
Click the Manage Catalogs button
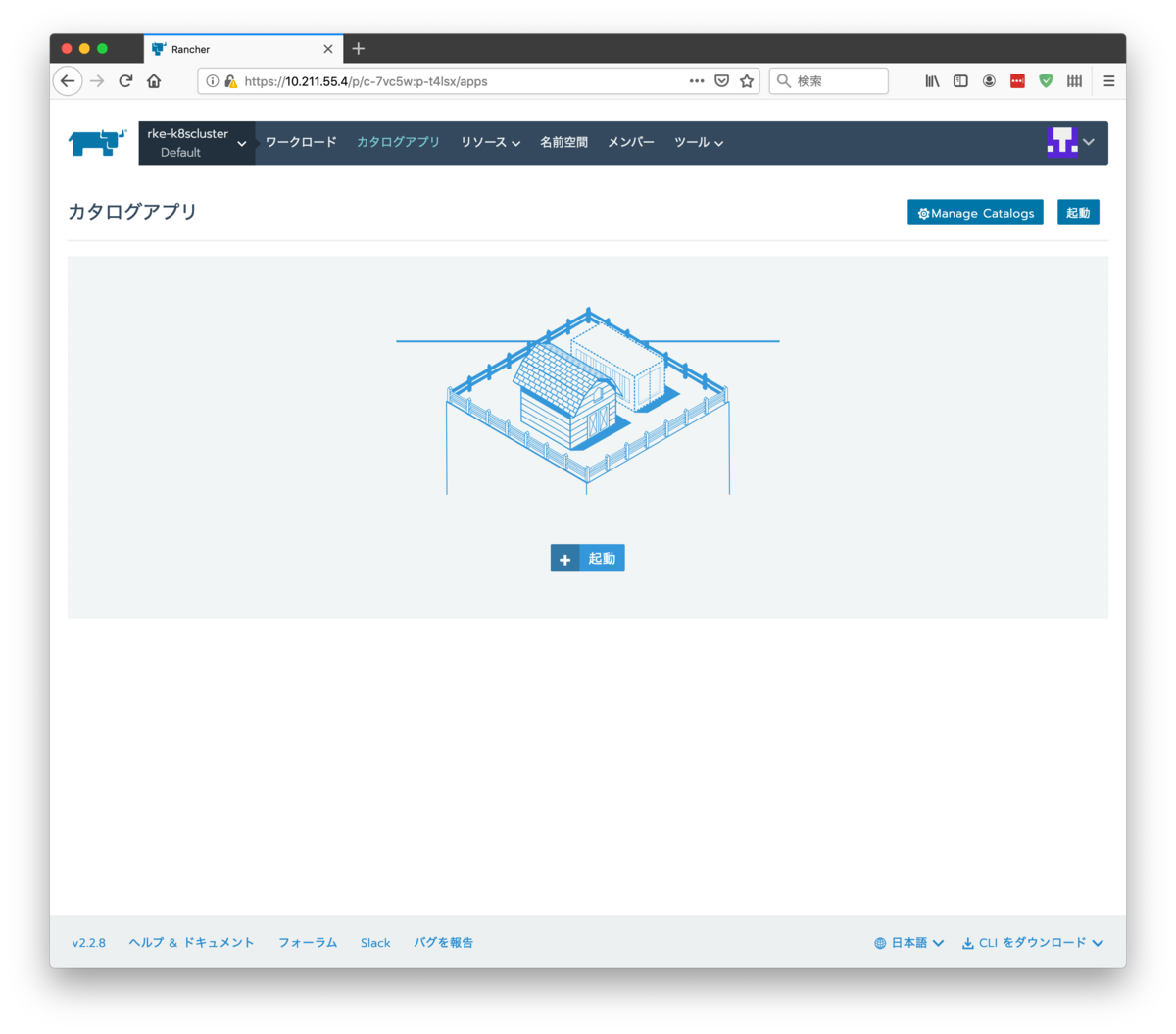pos(975,212)
